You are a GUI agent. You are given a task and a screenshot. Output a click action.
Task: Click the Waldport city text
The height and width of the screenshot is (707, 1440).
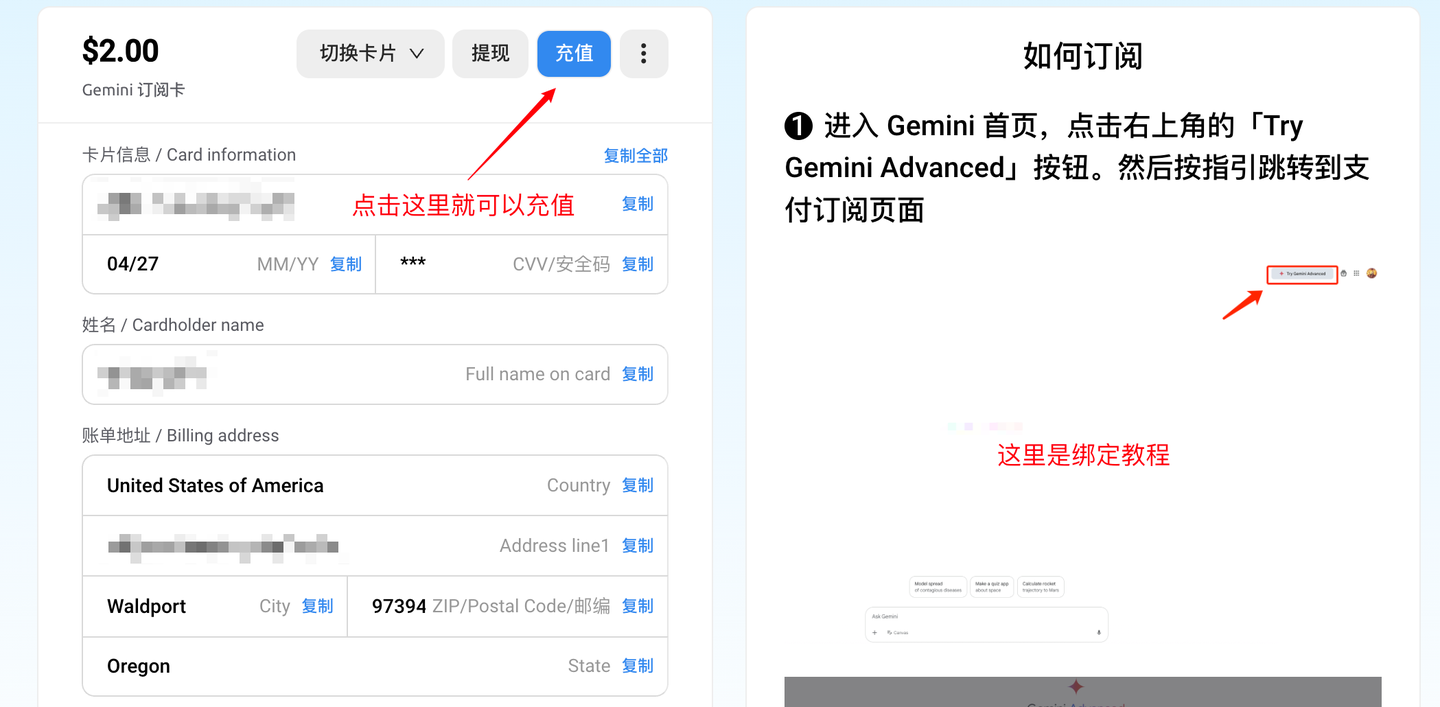click(146, 606)
